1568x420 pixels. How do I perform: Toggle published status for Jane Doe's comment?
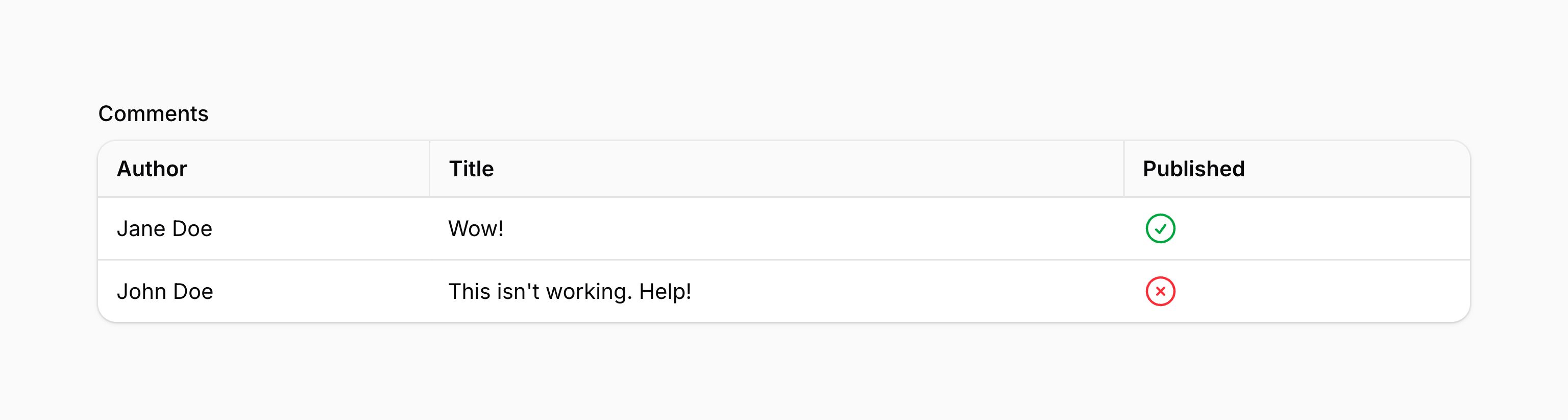pyautogui.click(x=1160, y=228)
